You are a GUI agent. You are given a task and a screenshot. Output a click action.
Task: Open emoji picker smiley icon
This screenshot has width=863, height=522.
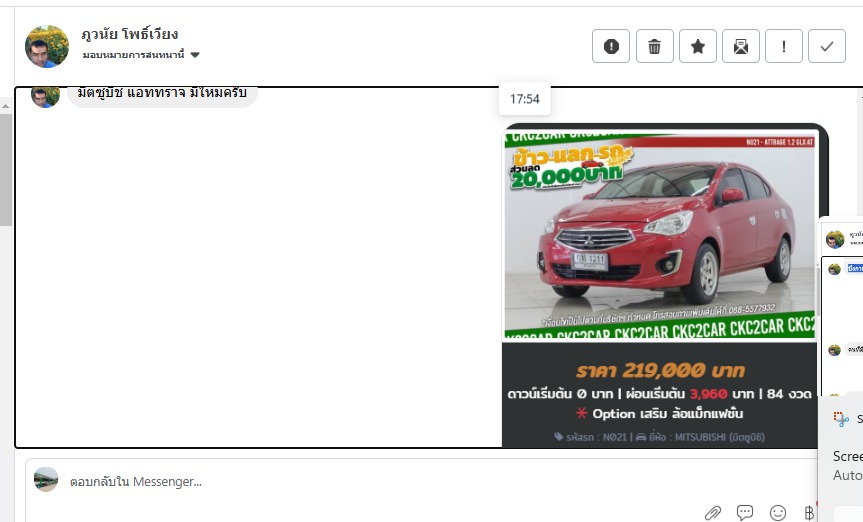click(777, 513)
